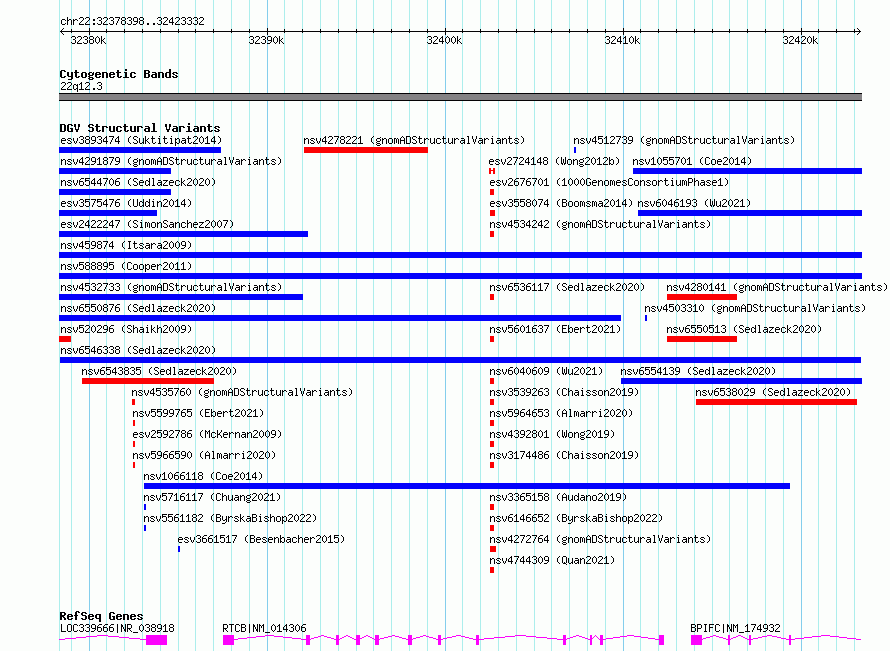Screen dimensions: 890x651
Task: Click esv3558074 (Boomsma2014) label
Action: tap(561, 203)
